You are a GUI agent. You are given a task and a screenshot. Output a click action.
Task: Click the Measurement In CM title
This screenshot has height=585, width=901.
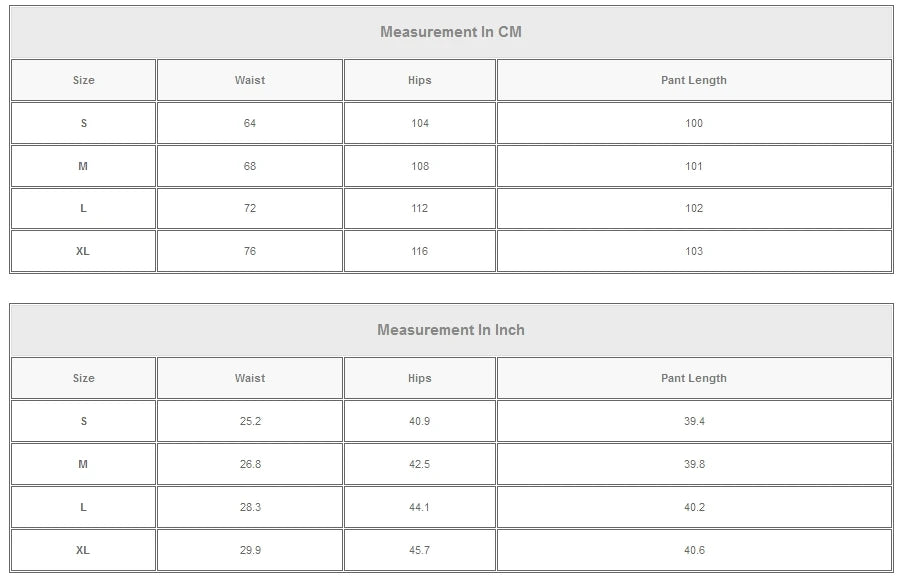[x=450, y=32]
